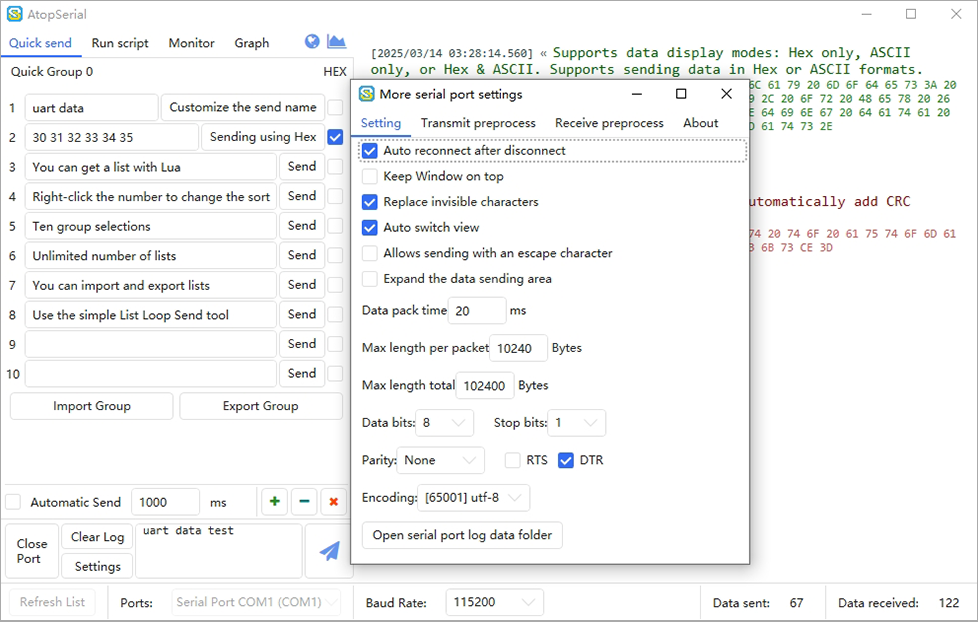Select the Receive preprocess tab
978x622 pixels.
coord(609,123)
